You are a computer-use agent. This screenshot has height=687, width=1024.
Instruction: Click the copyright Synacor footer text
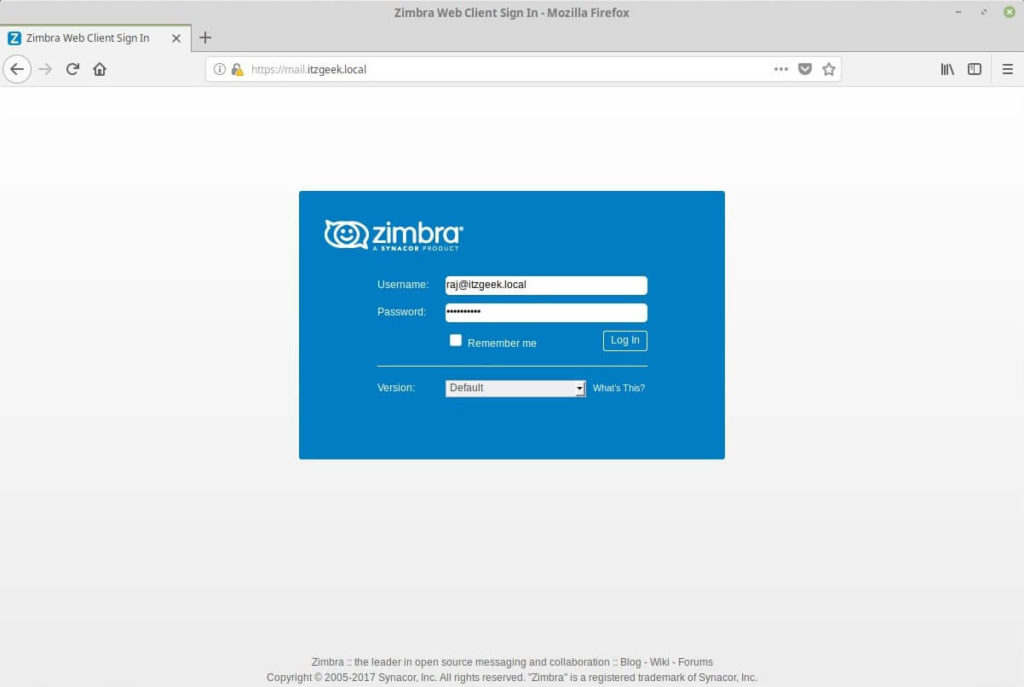[x=512, y=678]
